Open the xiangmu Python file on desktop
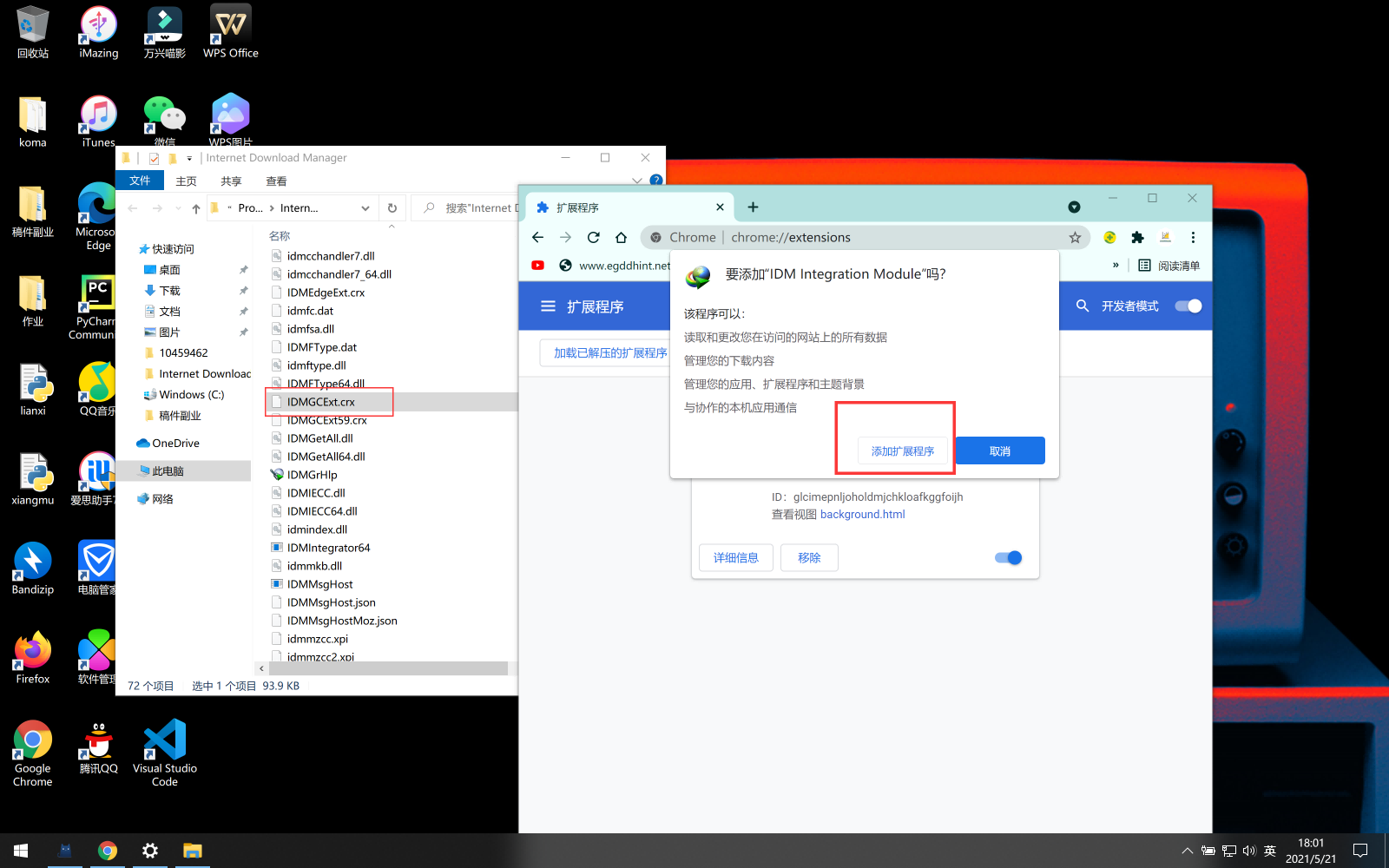 tap(33, 480)
